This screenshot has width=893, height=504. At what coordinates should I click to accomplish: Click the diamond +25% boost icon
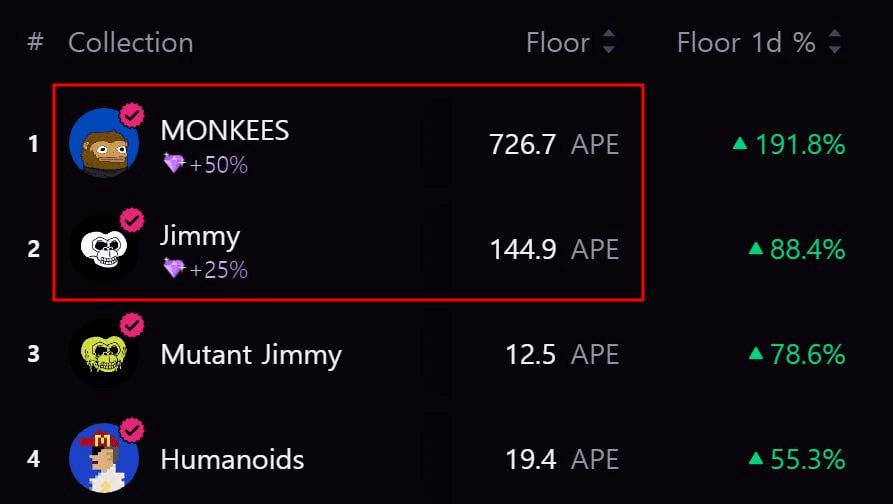174,269
